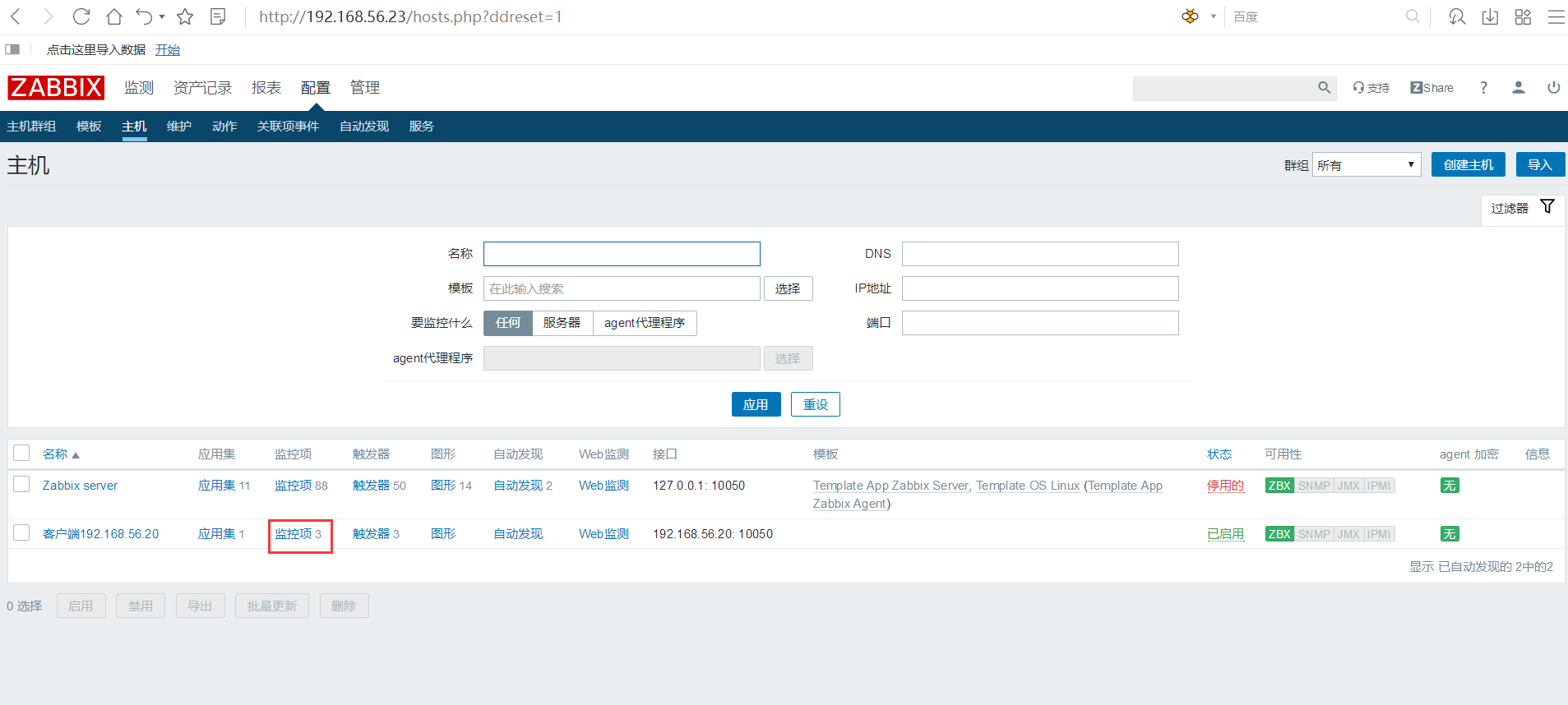This screenshot has width=1568, height=705.
Task: Focus the DNS filter input field
Action: pyautogui.click(x=1040, y=254)
